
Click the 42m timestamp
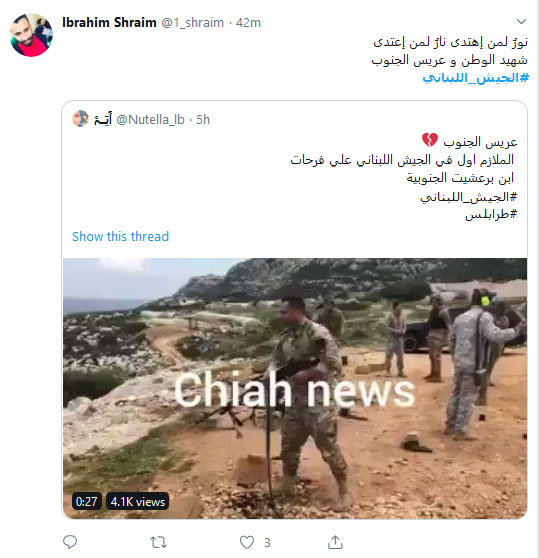coord(248,23)
